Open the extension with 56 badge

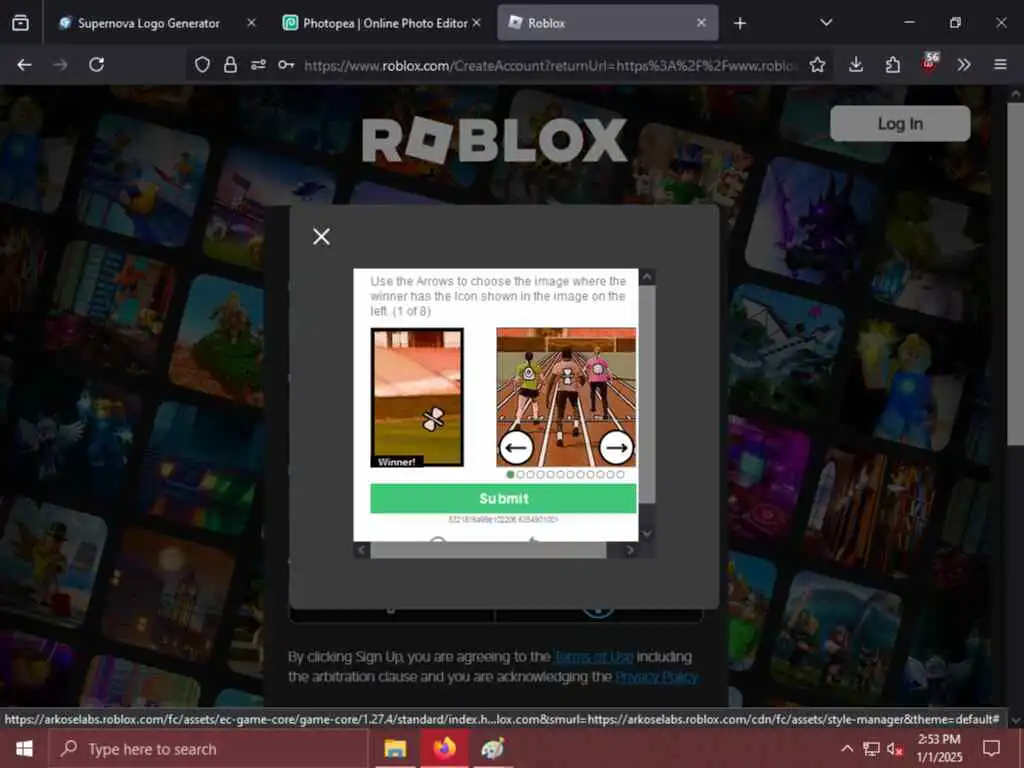tap(929, 63)
